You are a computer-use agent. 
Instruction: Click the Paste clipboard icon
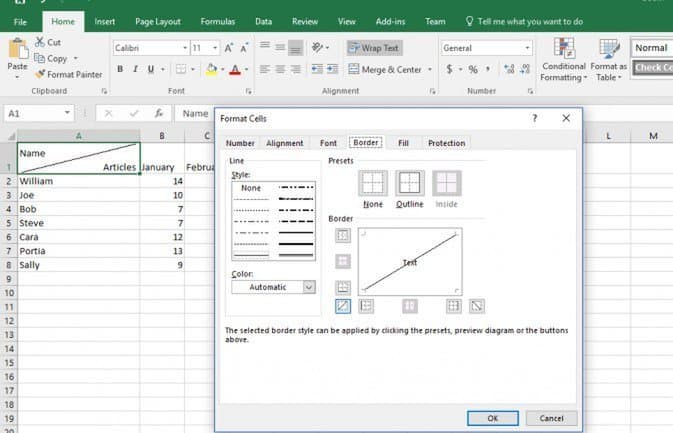[x=18, y=48]
